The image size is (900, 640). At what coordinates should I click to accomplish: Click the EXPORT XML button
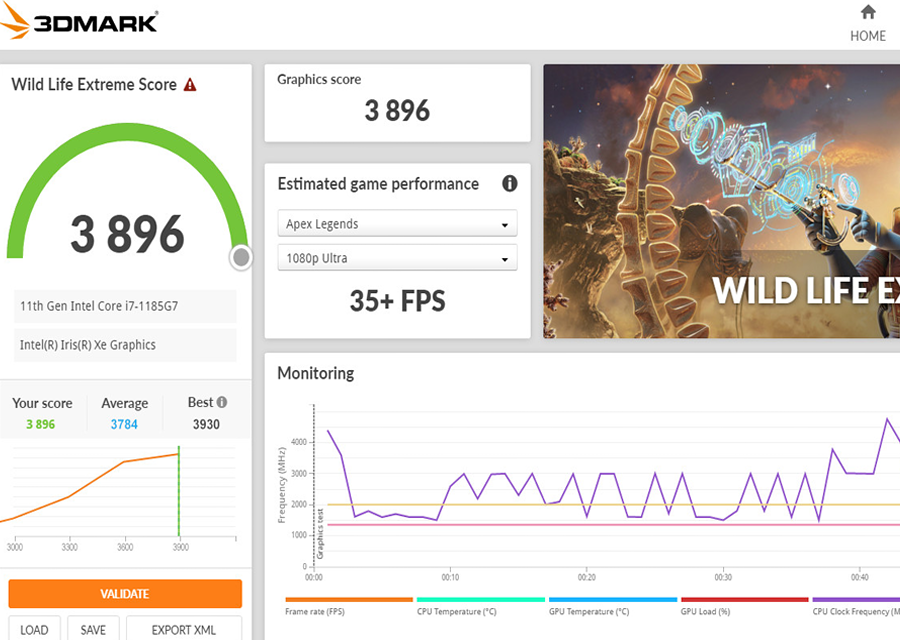[184, 629]
